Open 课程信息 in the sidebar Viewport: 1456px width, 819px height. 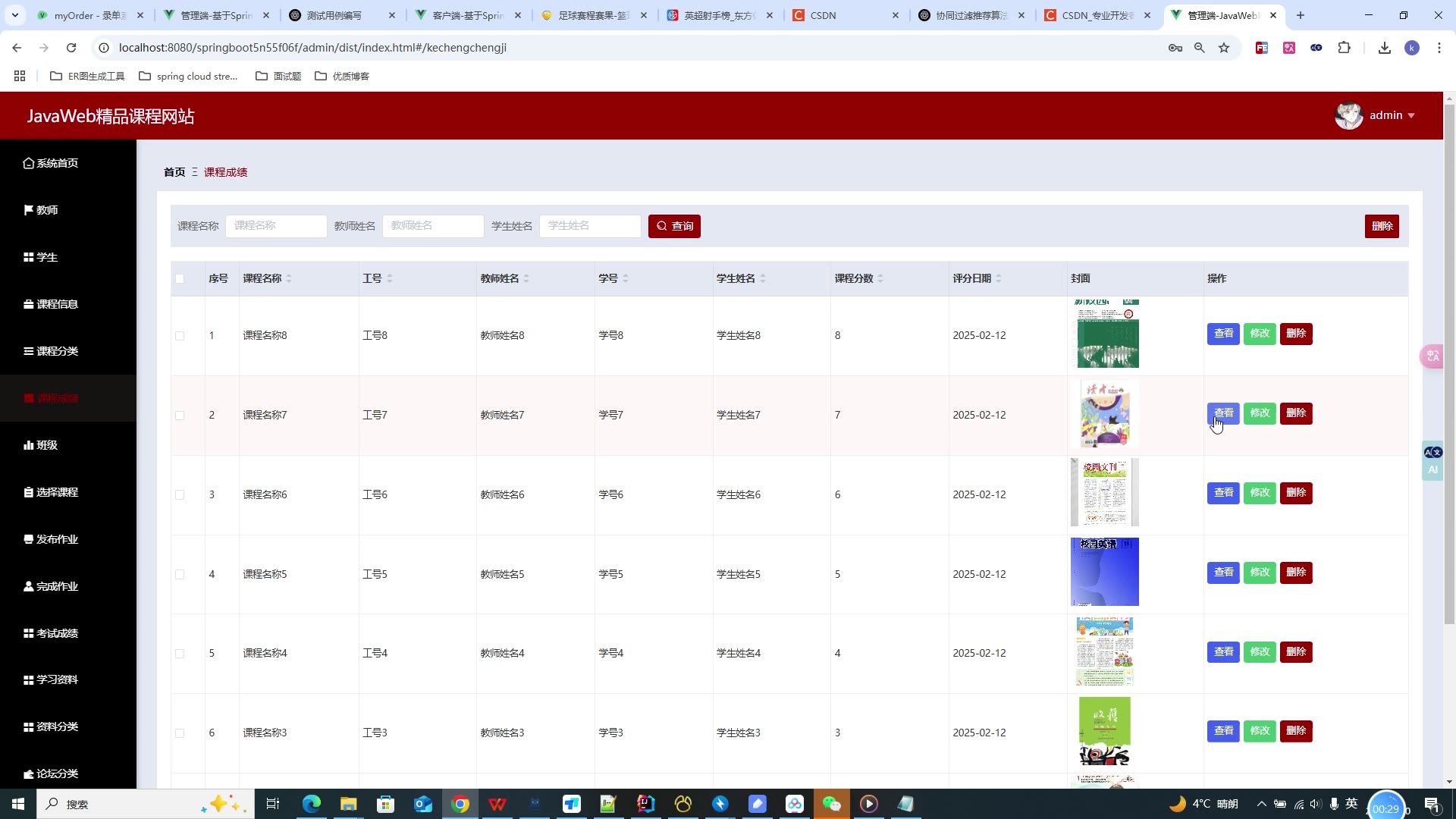(57, 304)
